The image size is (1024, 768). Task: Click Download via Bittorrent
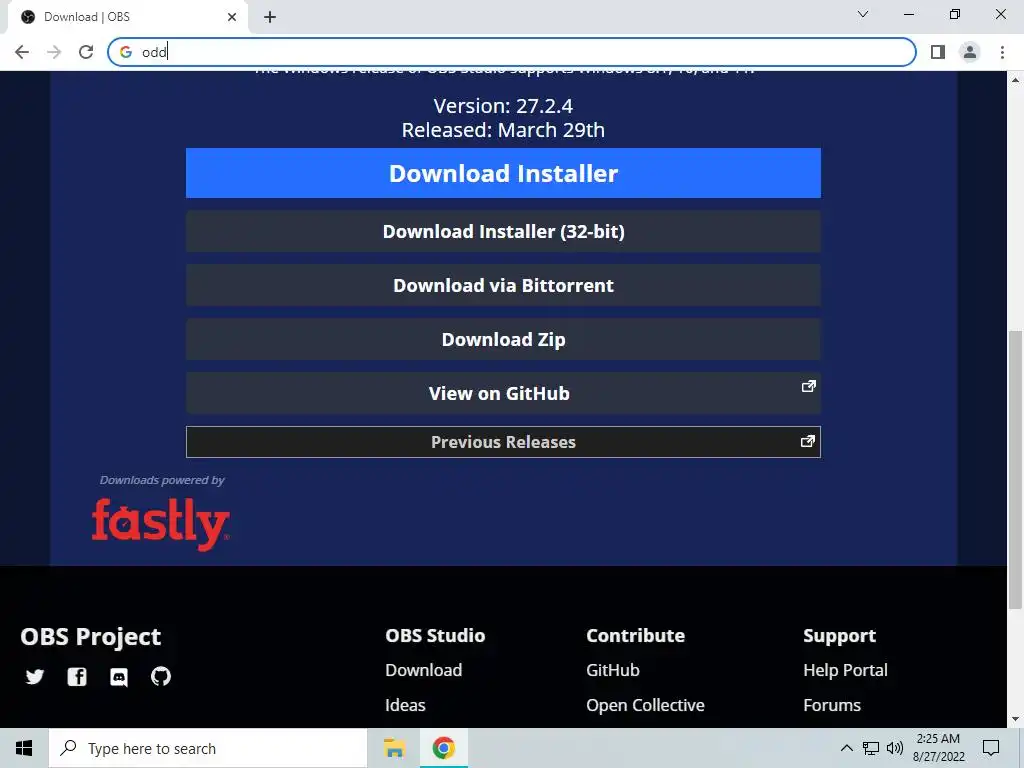504,285
